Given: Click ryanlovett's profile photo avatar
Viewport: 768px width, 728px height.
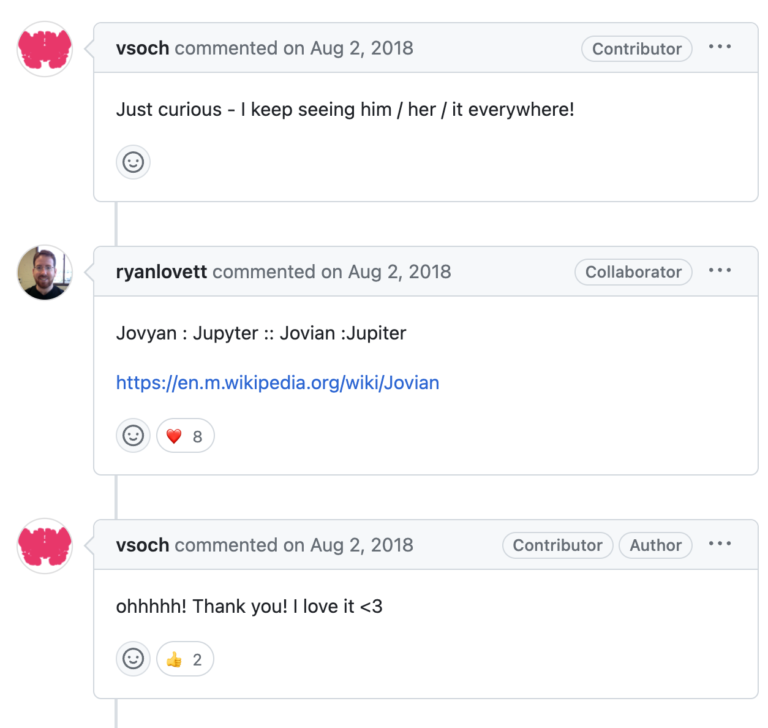Looking at the screenshot, I should tap(45, 272).
